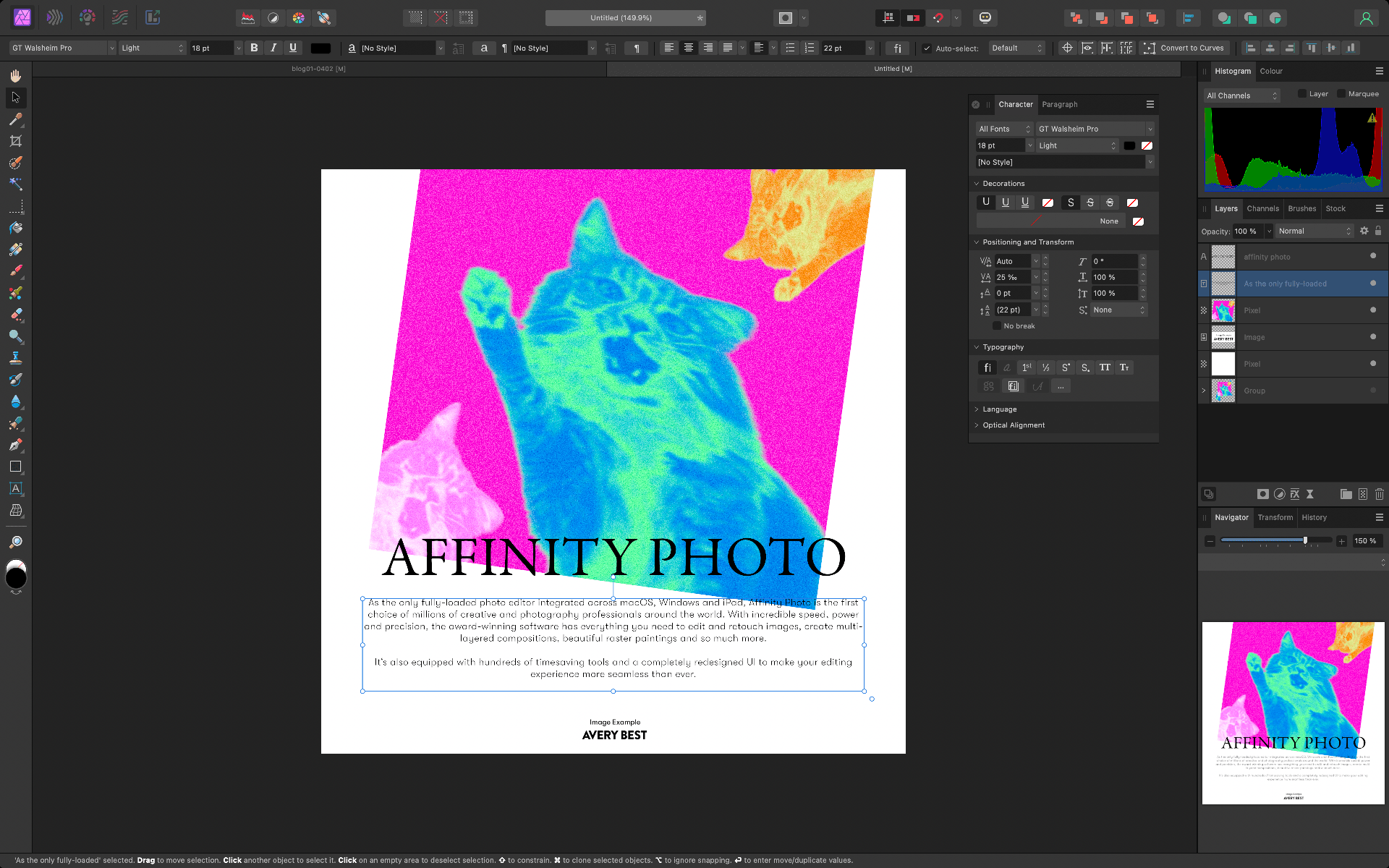Open Auto-select Default dropdown

[x=1016, y=48]
